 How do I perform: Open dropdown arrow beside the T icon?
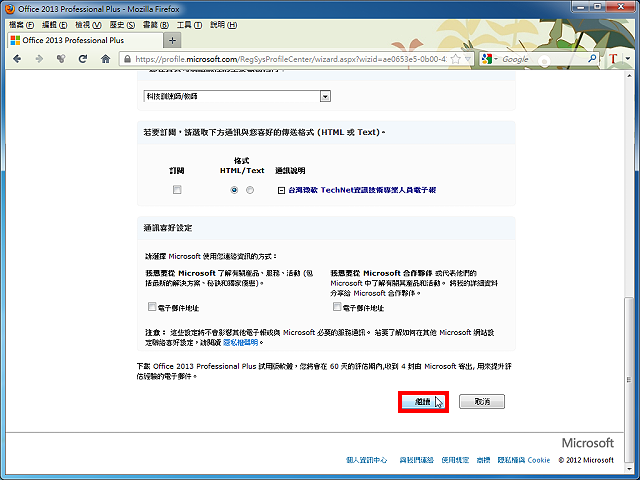click(x=628, y=59)
